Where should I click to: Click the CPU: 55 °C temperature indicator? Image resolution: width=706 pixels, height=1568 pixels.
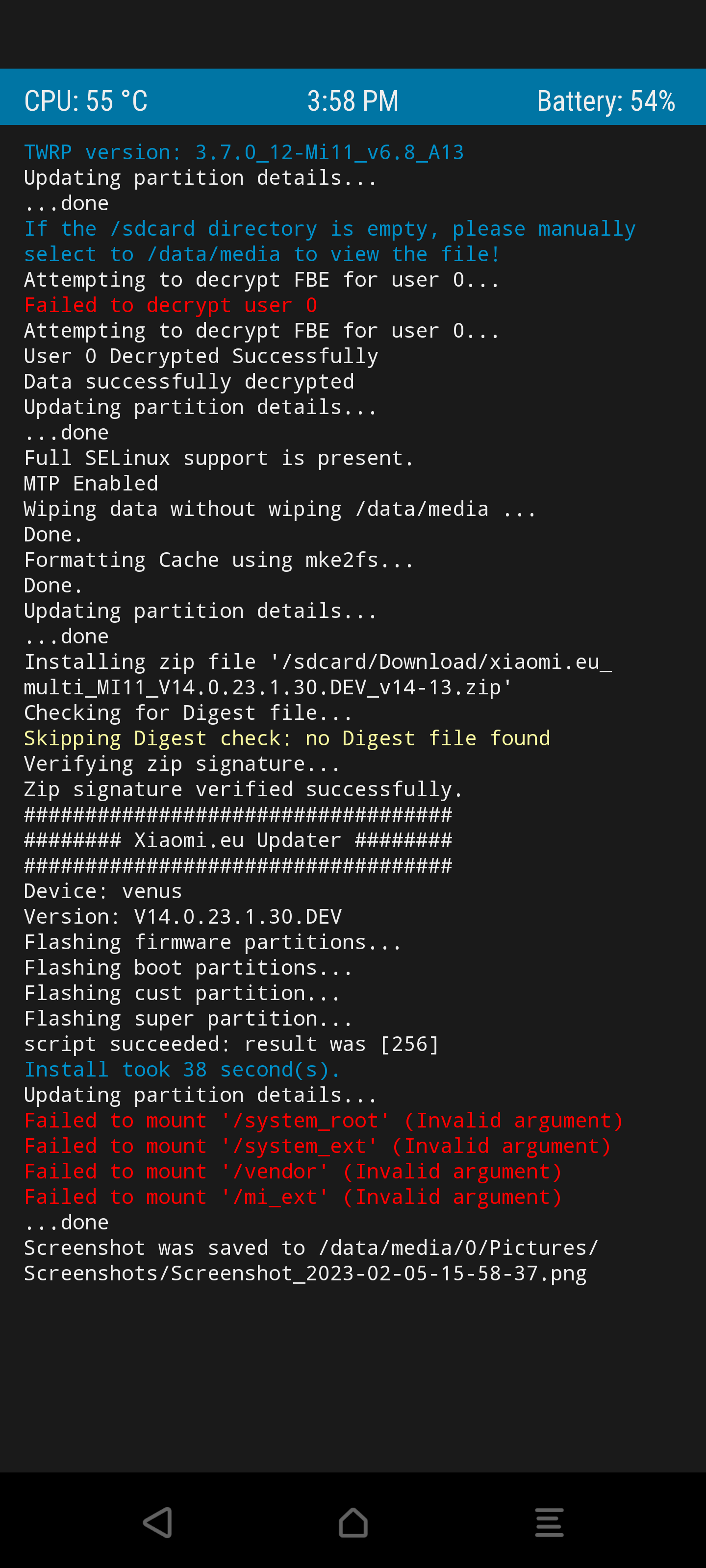tap(86, 101)
